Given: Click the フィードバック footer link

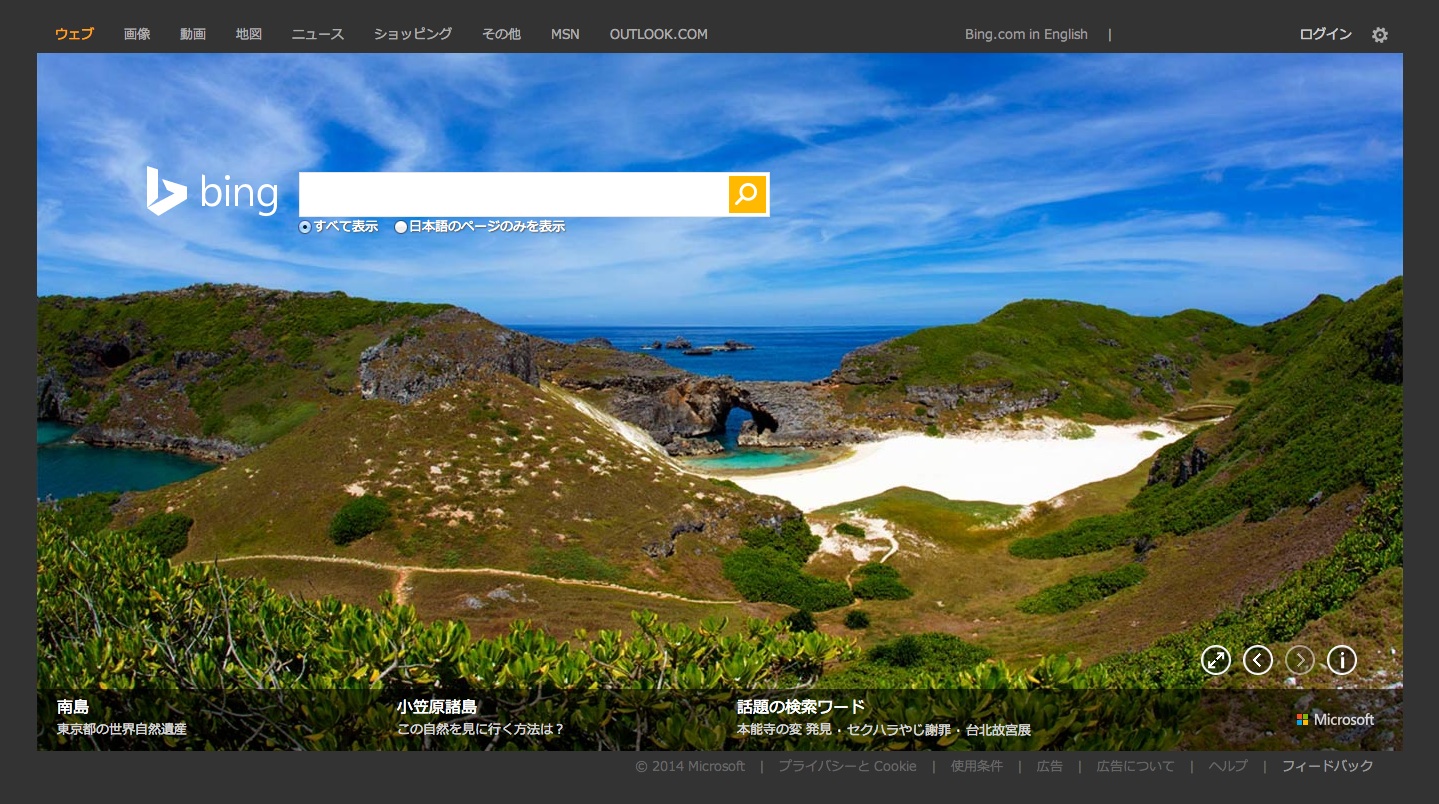Looking at the screenshot, I should (1327, 766).
